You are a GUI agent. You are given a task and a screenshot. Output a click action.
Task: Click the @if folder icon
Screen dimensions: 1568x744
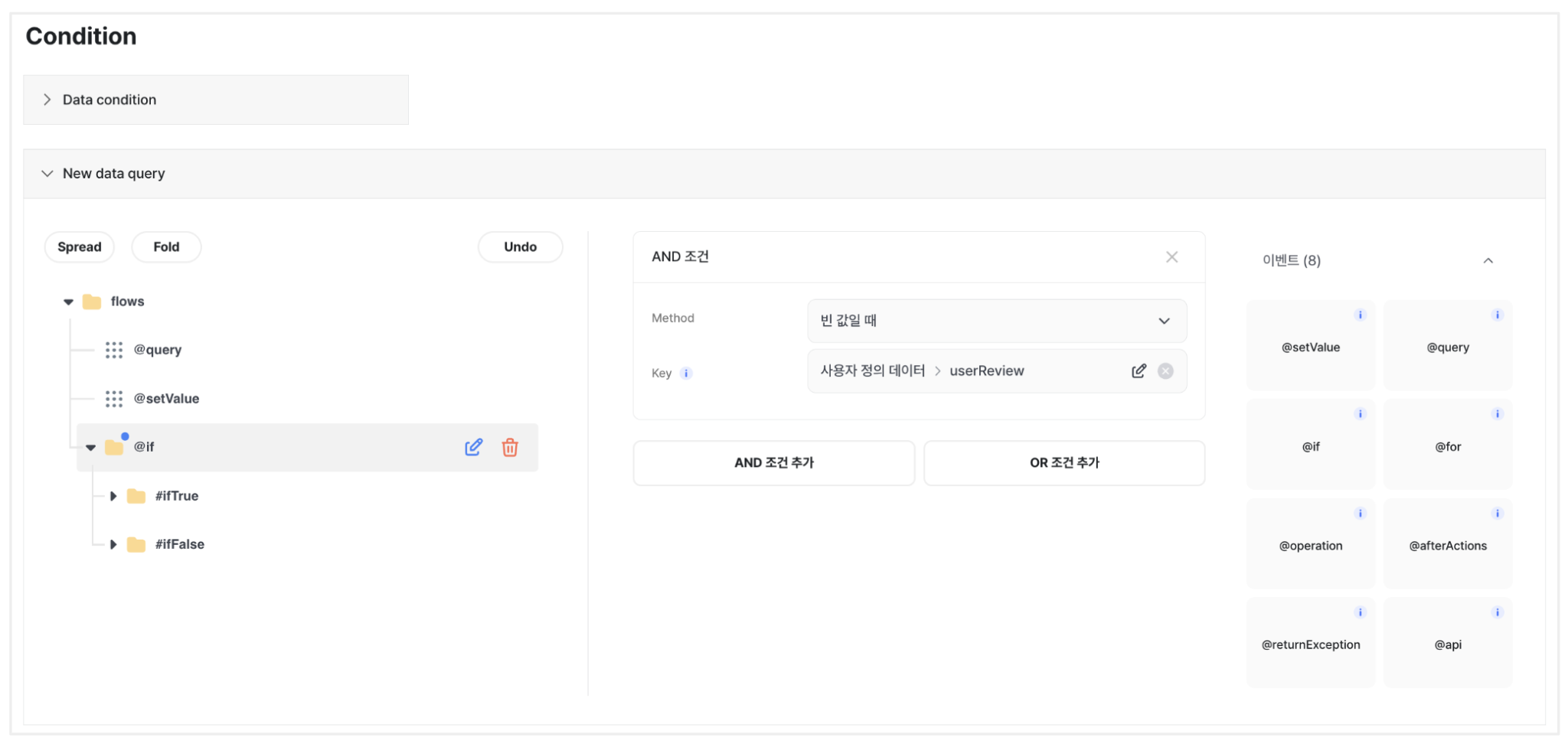114,447
